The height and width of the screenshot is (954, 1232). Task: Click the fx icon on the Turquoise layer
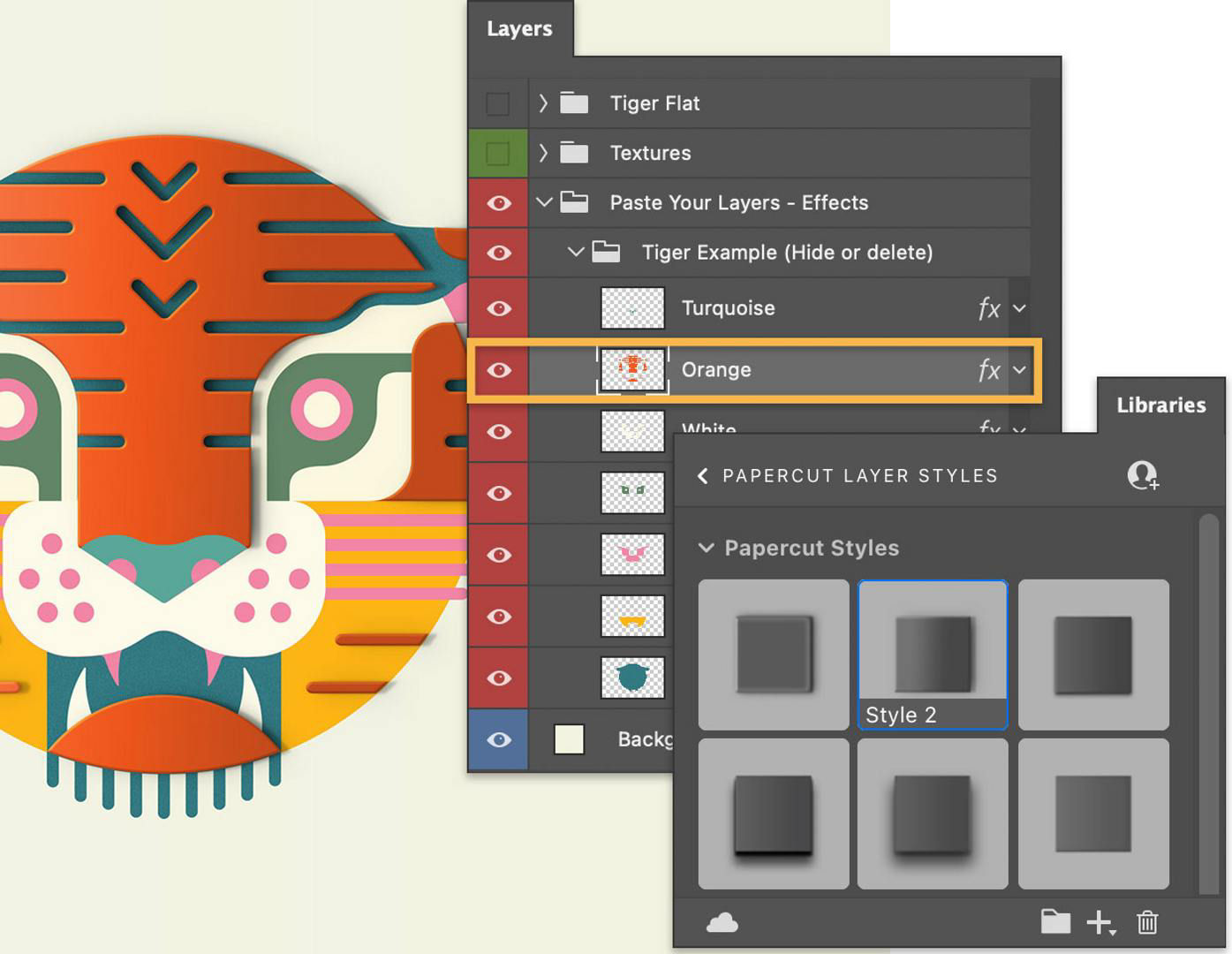(x=989, y=308)
